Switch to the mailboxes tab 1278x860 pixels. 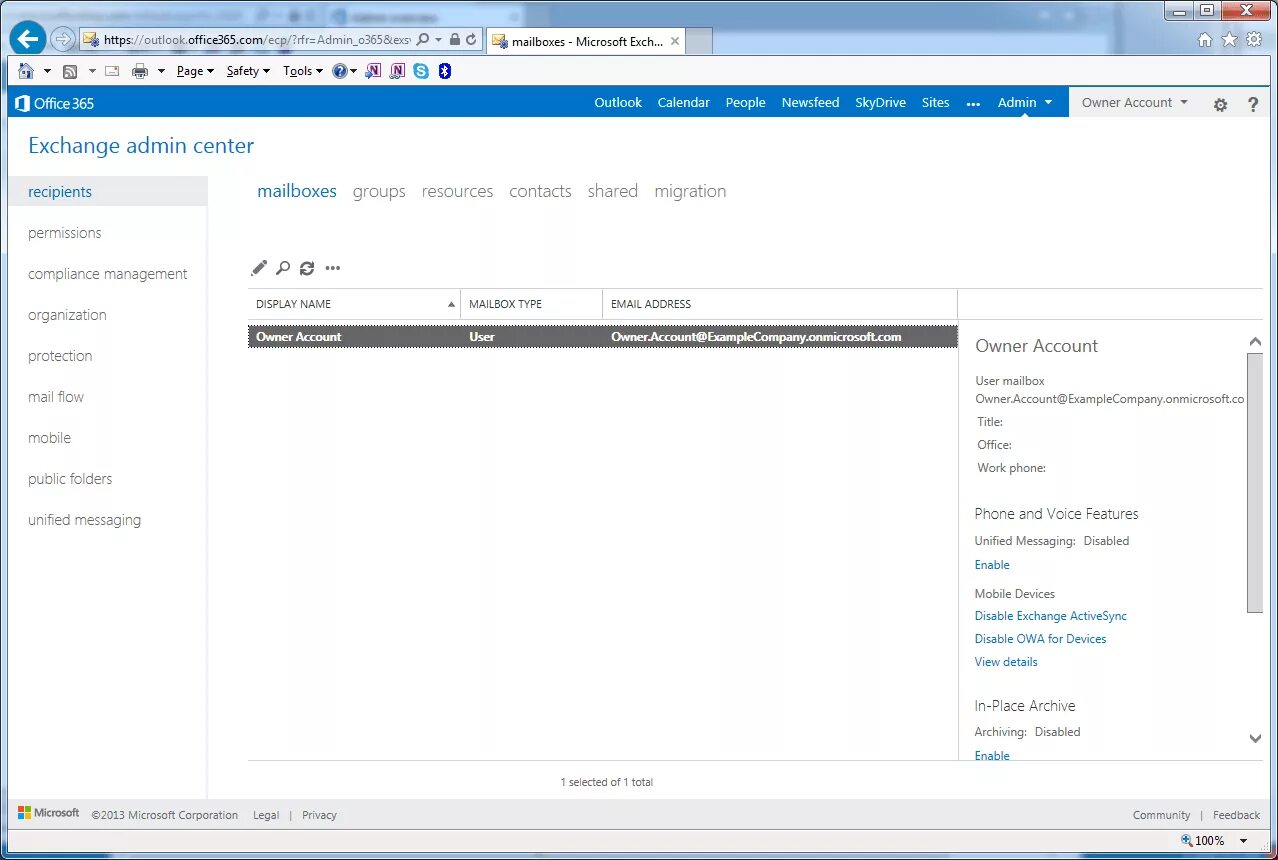(x=297, y=191)
